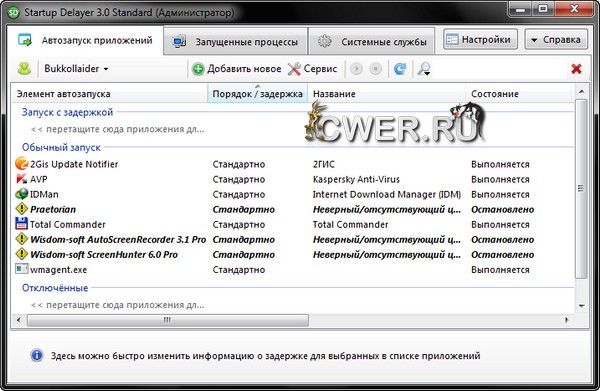Minimize the Startup Delayer window

pos(520,9)
